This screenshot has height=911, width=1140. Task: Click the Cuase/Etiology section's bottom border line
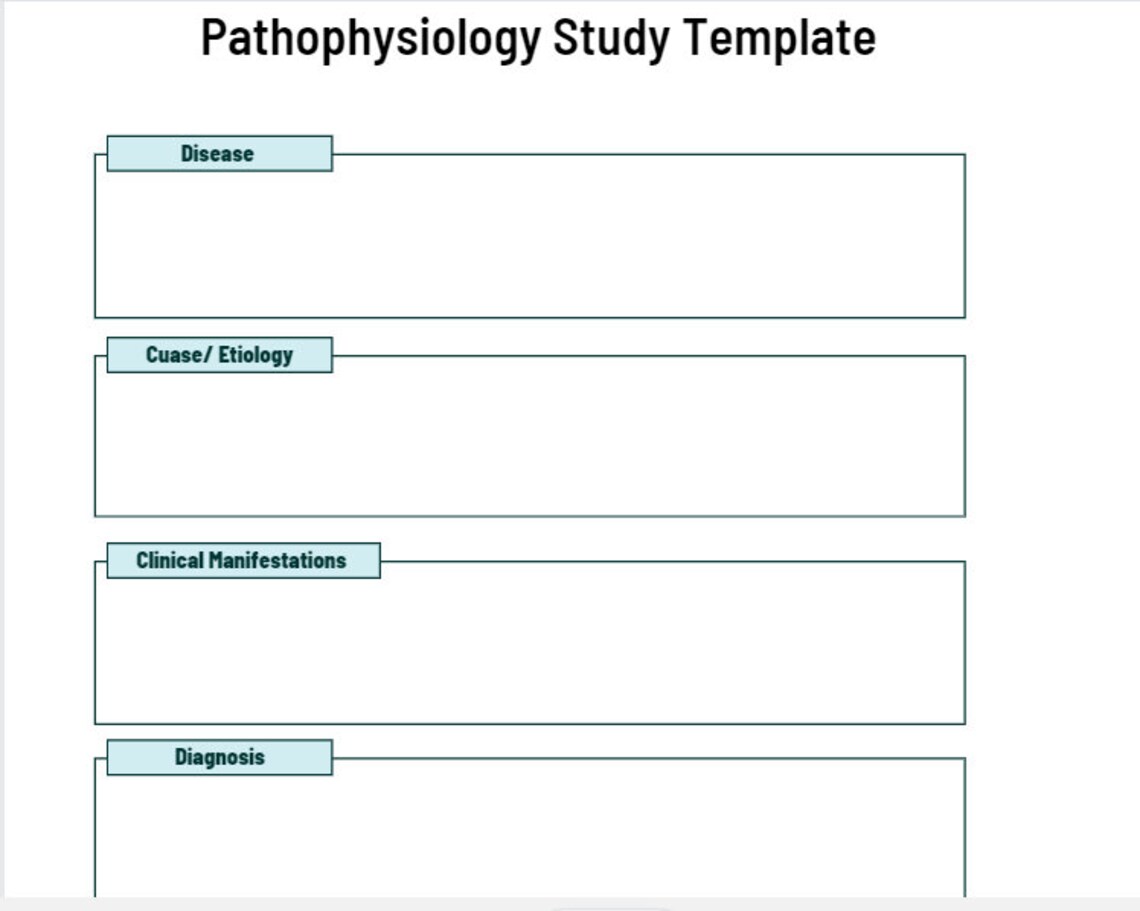tap(530, 516)
